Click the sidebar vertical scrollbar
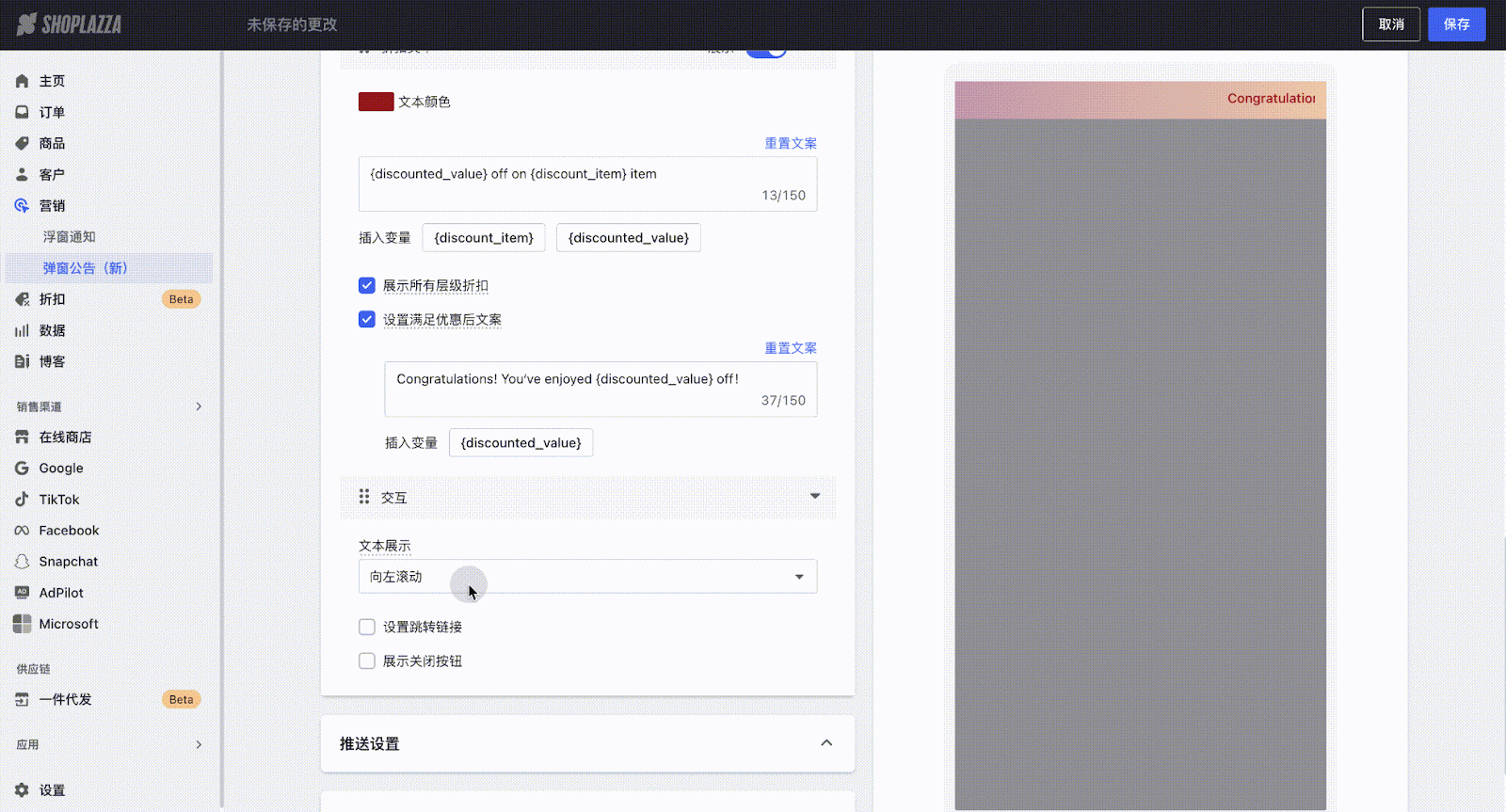The height and width of the screenshot is (812, 1506). (x=221, y=430)
